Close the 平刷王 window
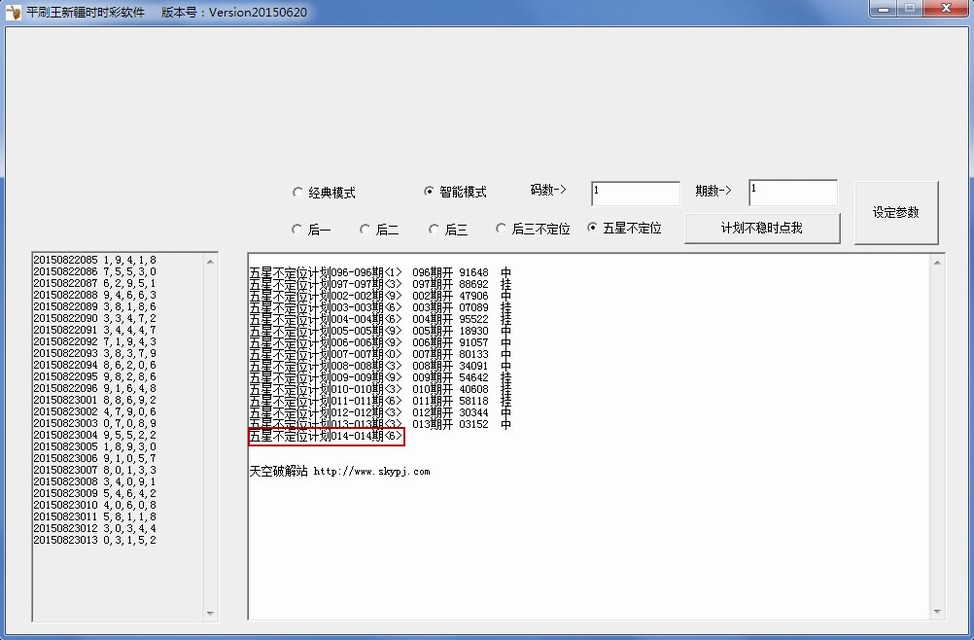The image size is (974, 640). 943,9
